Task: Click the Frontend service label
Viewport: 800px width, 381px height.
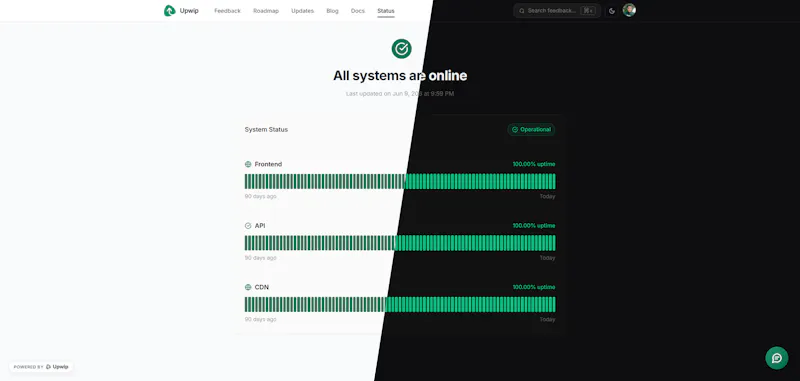Action: 268,164
